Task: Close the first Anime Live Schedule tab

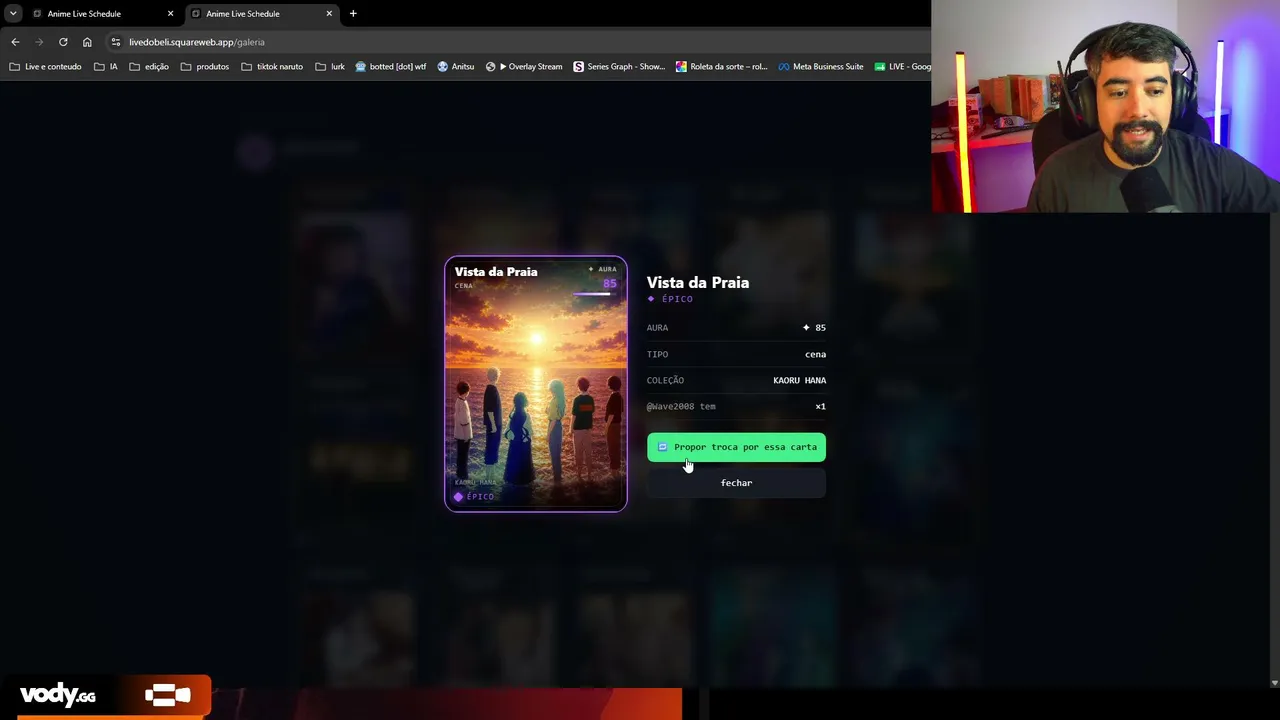Action: [170, 14]
